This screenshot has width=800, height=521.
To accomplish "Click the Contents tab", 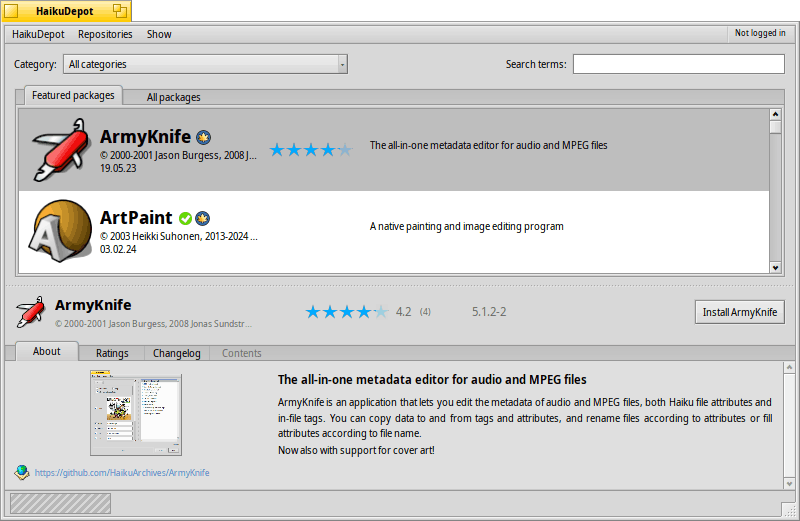I will point(241,353).
